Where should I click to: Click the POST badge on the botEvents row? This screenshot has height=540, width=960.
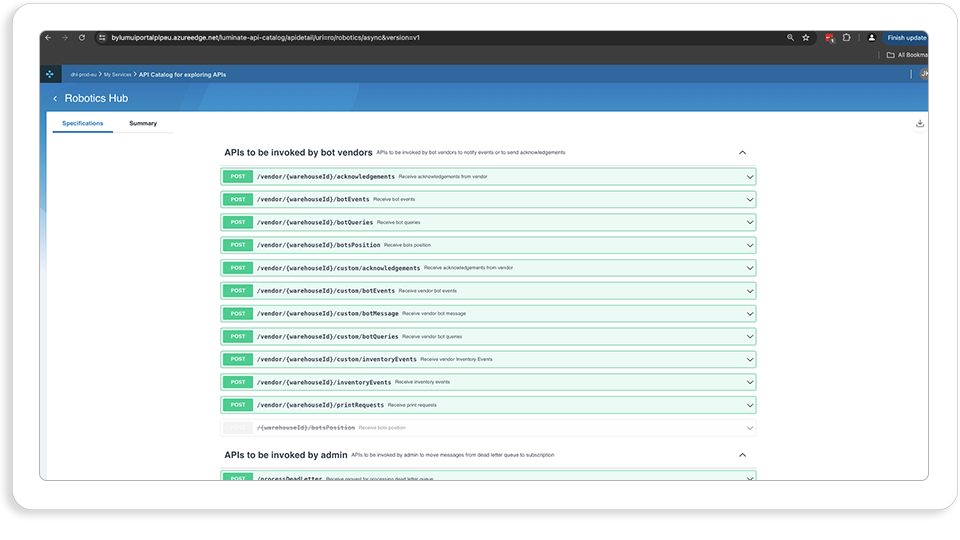pos(238,200)
